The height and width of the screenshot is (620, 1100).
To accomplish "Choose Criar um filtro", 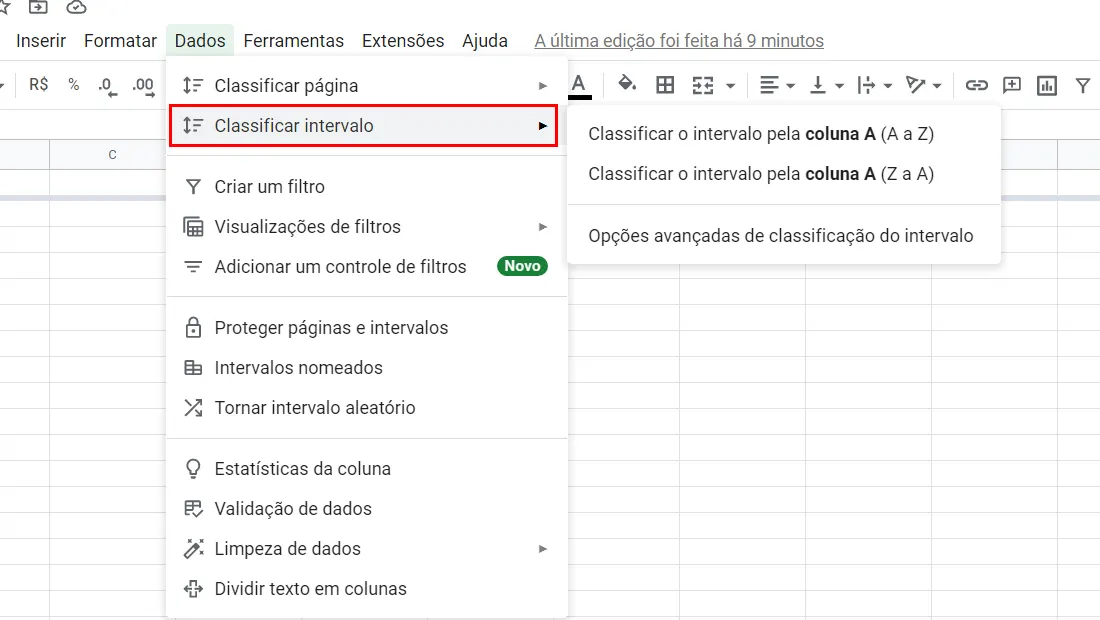I will [x=366, y=187].
